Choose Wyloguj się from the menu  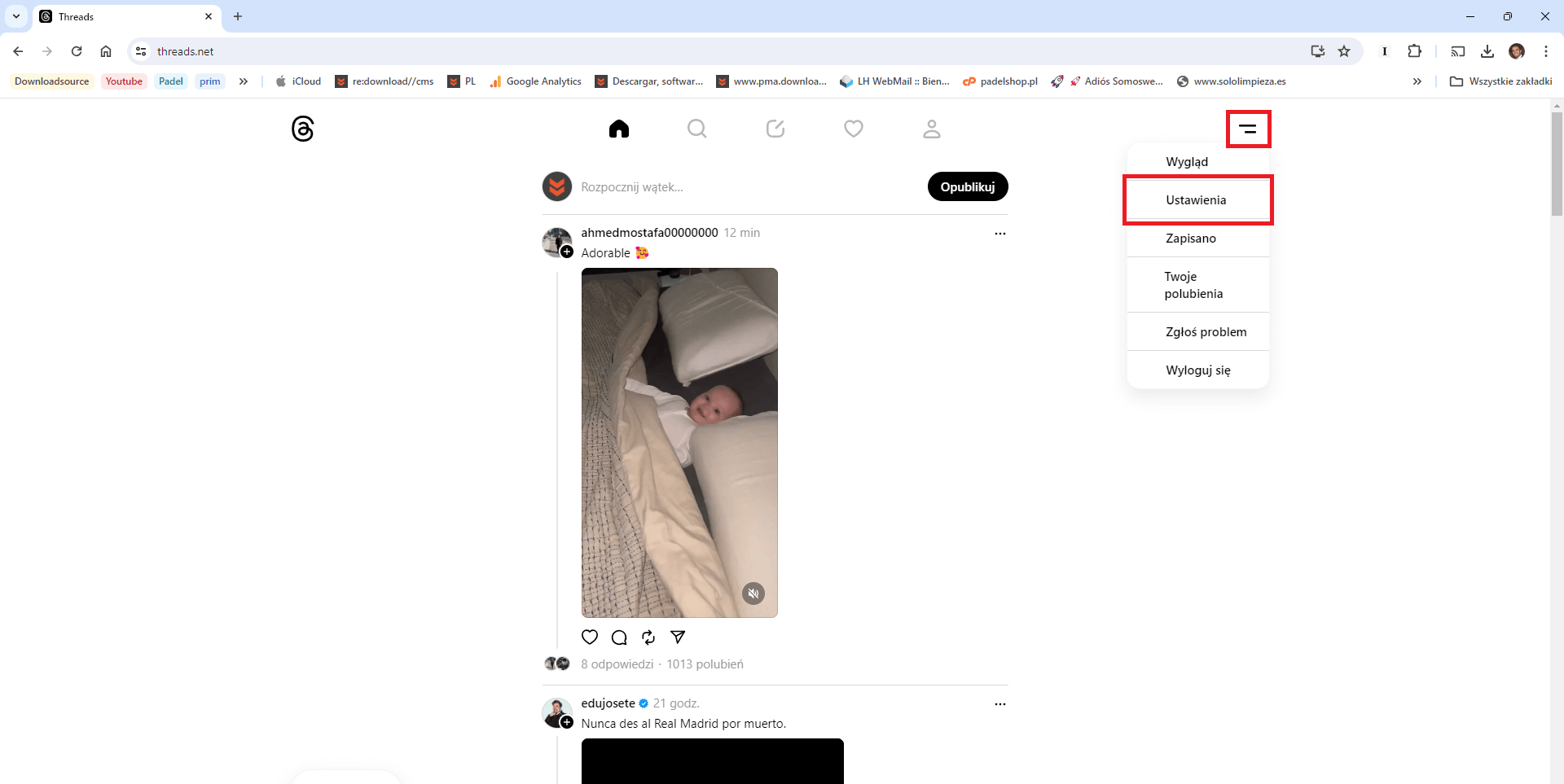pos(1197,370)
